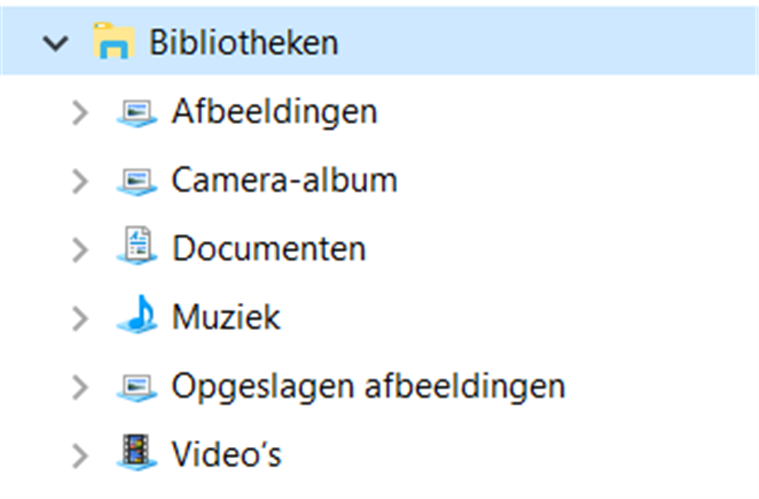Screen dimensions: 759x499
Task: Click the Documenten library icon
Action: [137, 245]
